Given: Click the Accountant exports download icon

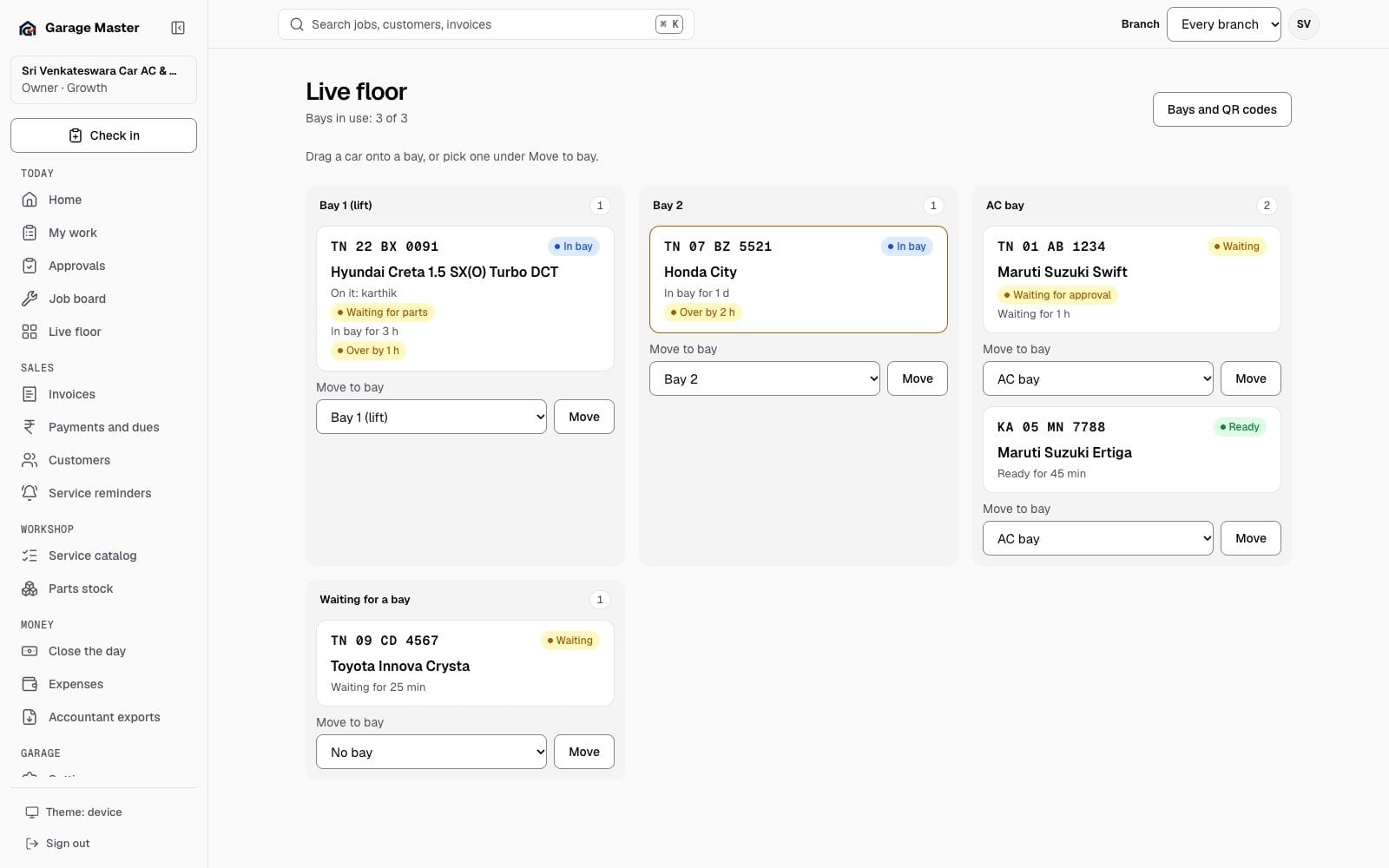Looking at the screenshot, I should (30, 717).
